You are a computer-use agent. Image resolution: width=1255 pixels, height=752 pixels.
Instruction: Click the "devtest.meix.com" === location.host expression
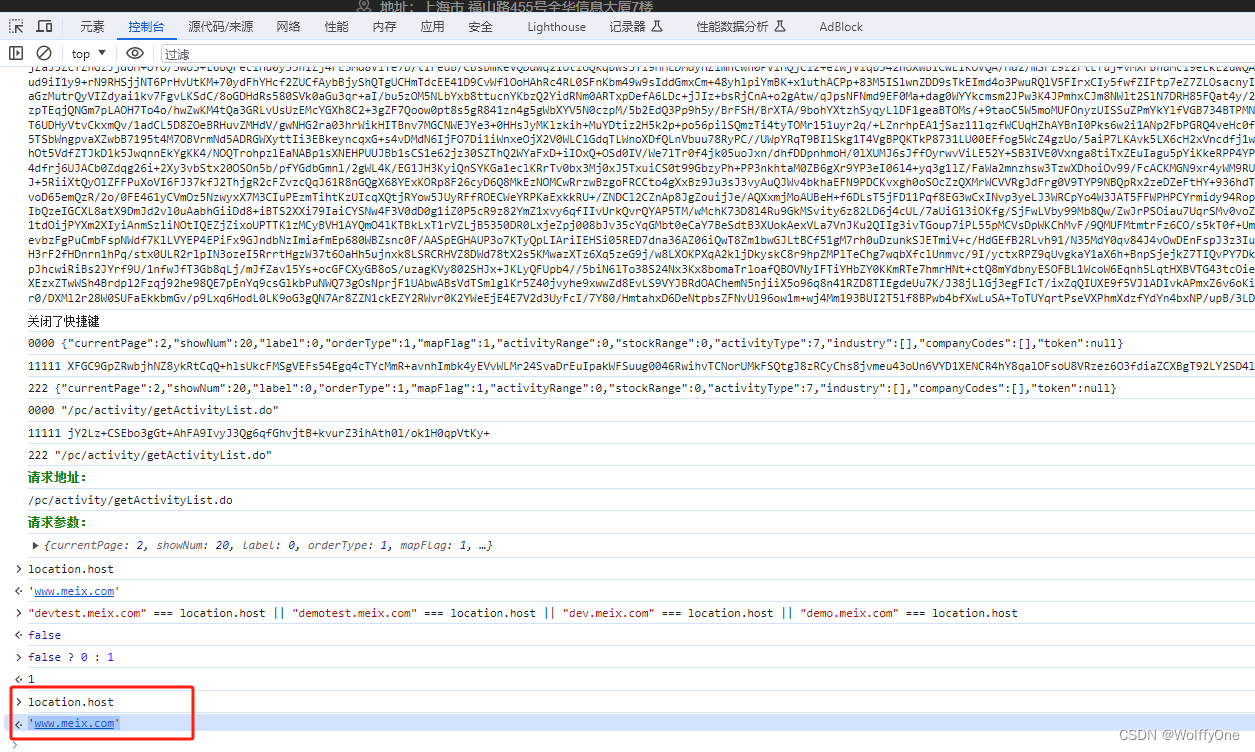[523, 613]
